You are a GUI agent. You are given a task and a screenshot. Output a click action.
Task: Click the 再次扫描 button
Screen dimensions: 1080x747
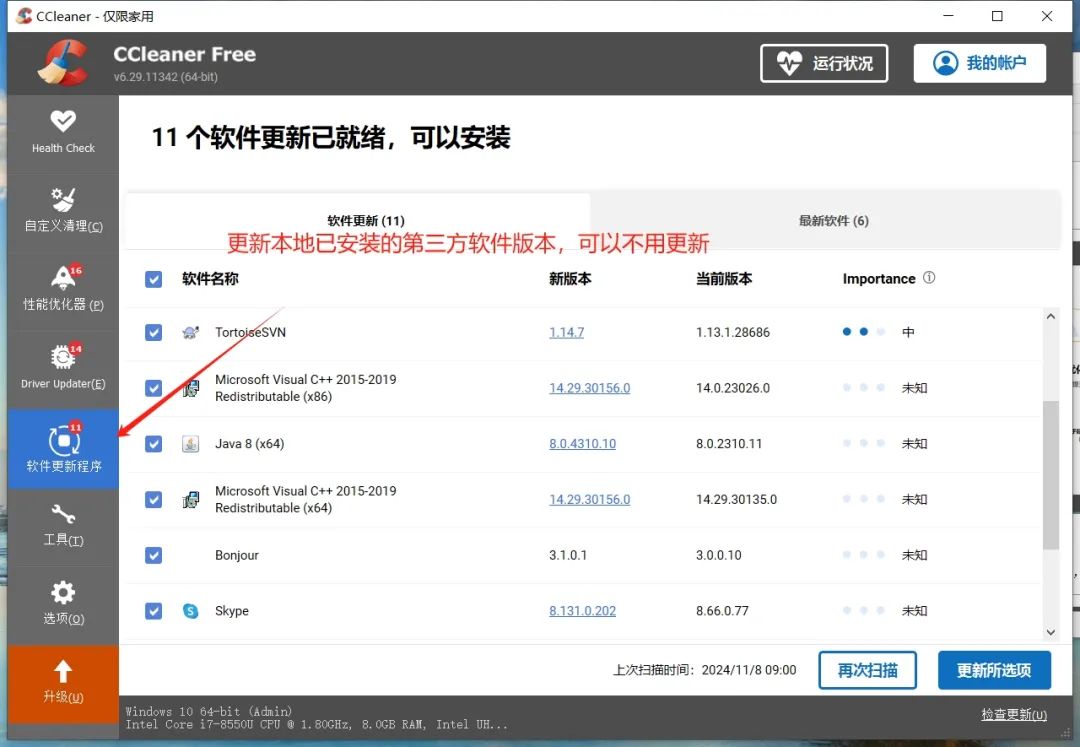click(867, 670)
